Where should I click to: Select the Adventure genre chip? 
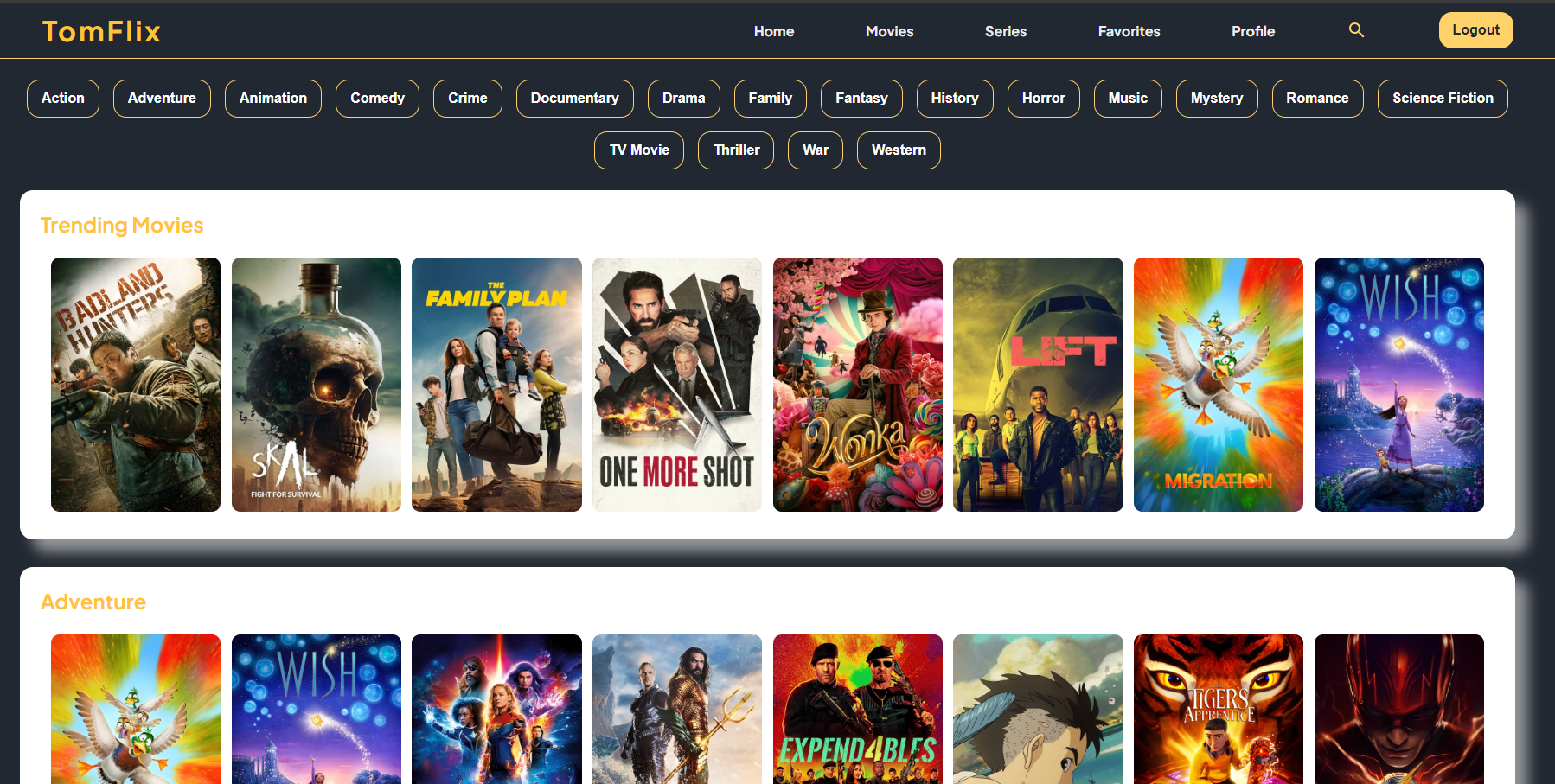pos(162,99)
